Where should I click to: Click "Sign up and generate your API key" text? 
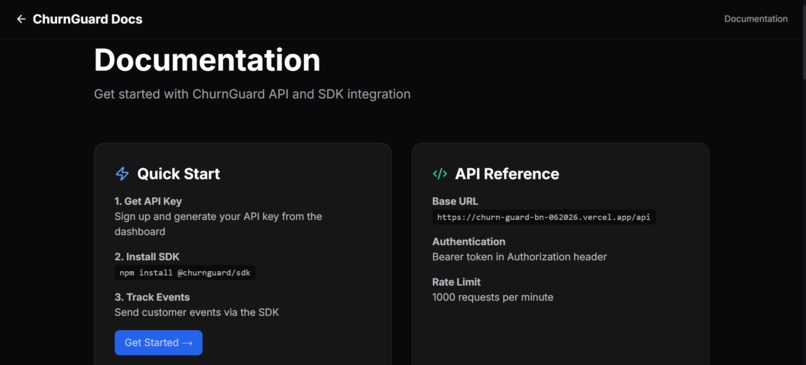pos(218,224)
